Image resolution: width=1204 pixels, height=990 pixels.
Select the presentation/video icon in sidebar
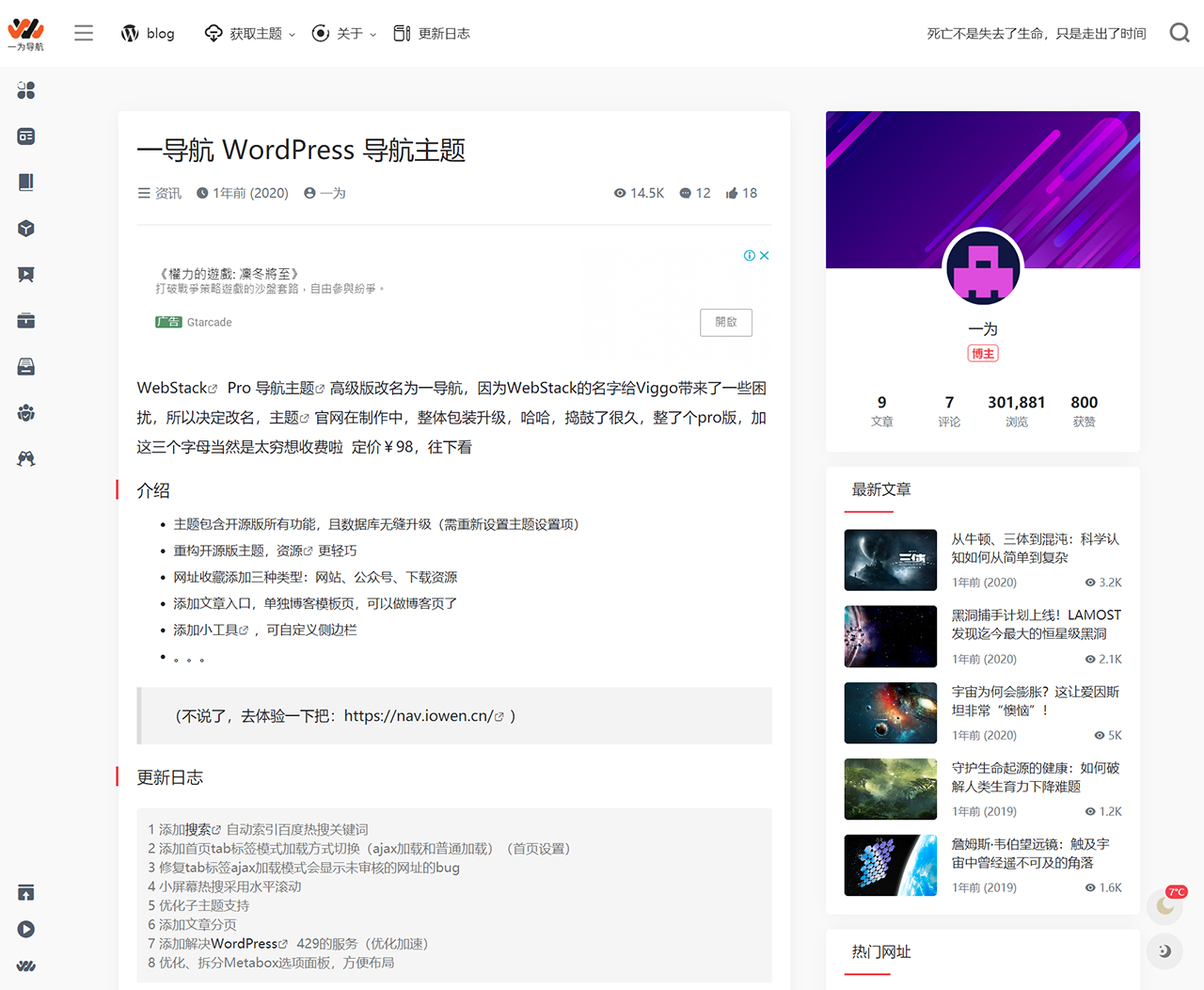[25, 274]
